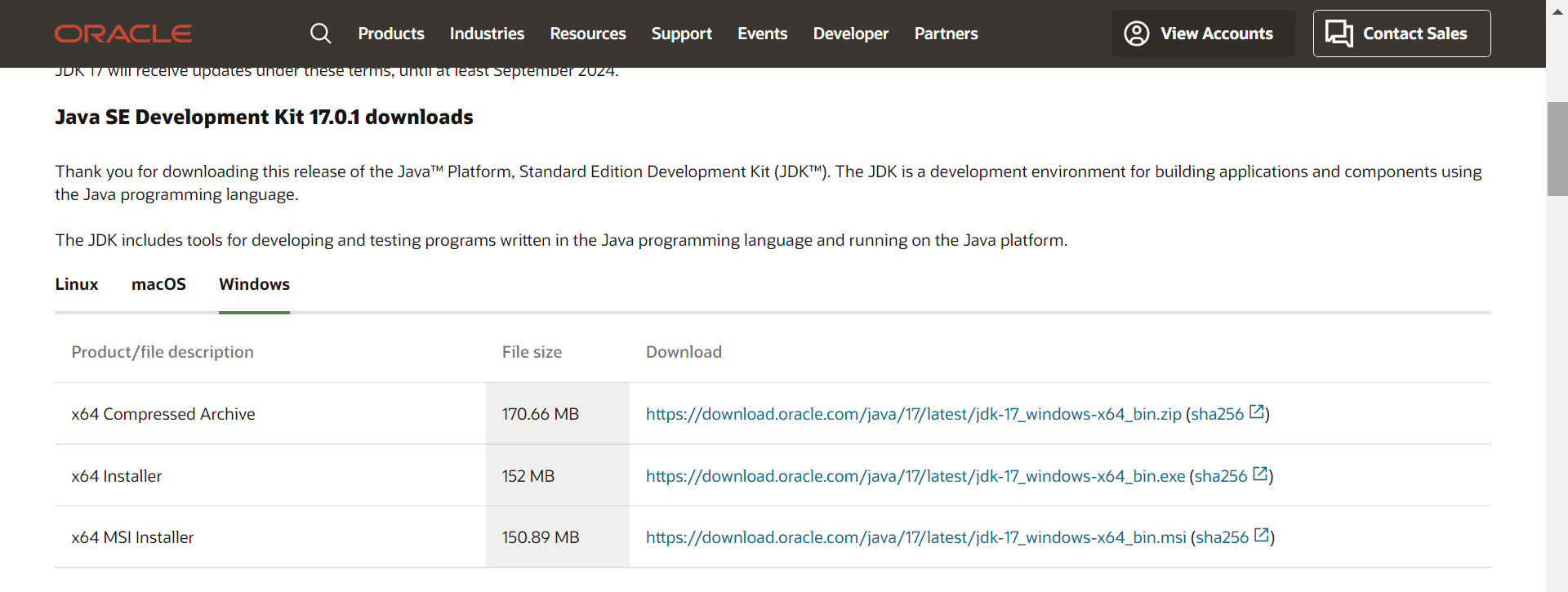This screenshot has height=592, width=1568.
Task: Click the View Accounts user icon
Action: (x=1137, y=33)
